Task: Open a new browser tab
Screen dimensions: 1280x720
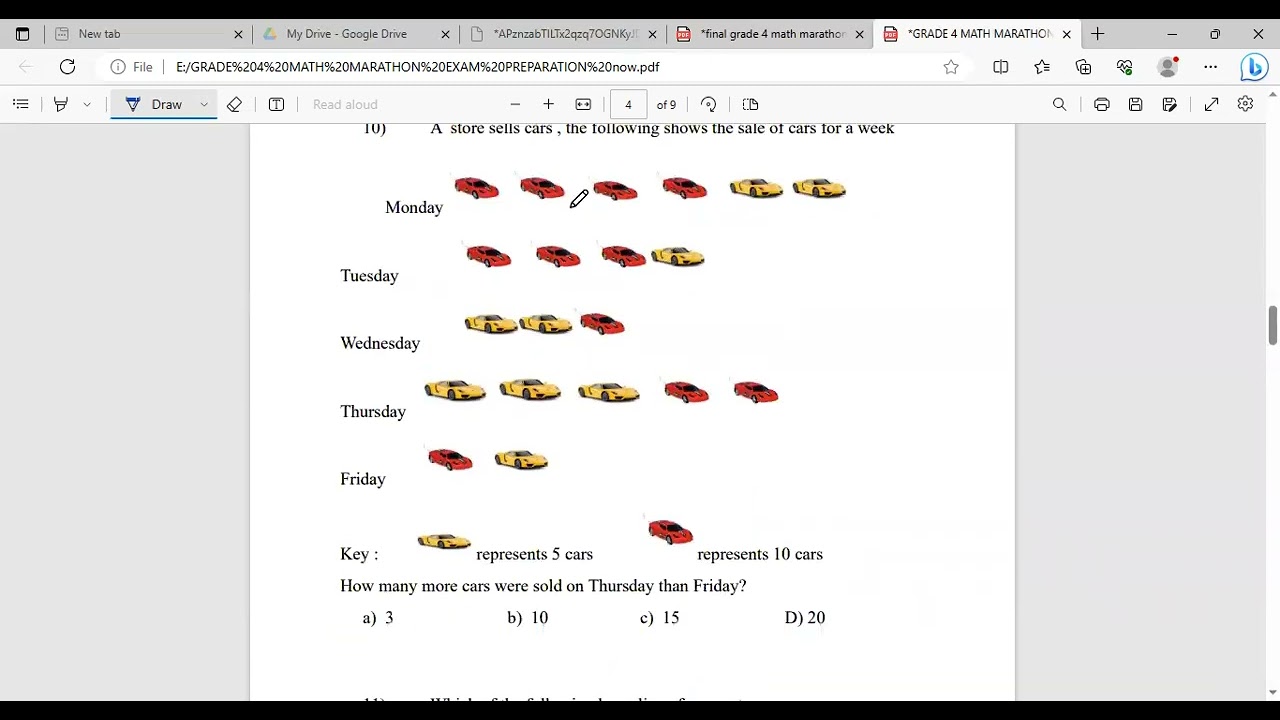Action: 1098,34
